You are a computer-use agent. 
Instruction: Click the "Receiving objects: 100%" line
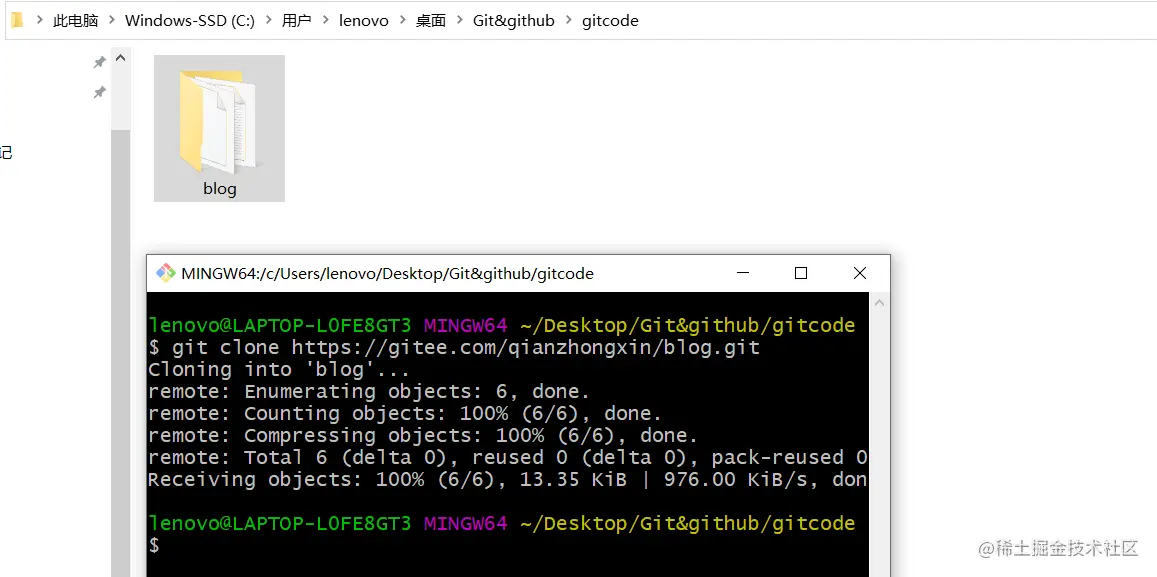click(x=508, y=480)
